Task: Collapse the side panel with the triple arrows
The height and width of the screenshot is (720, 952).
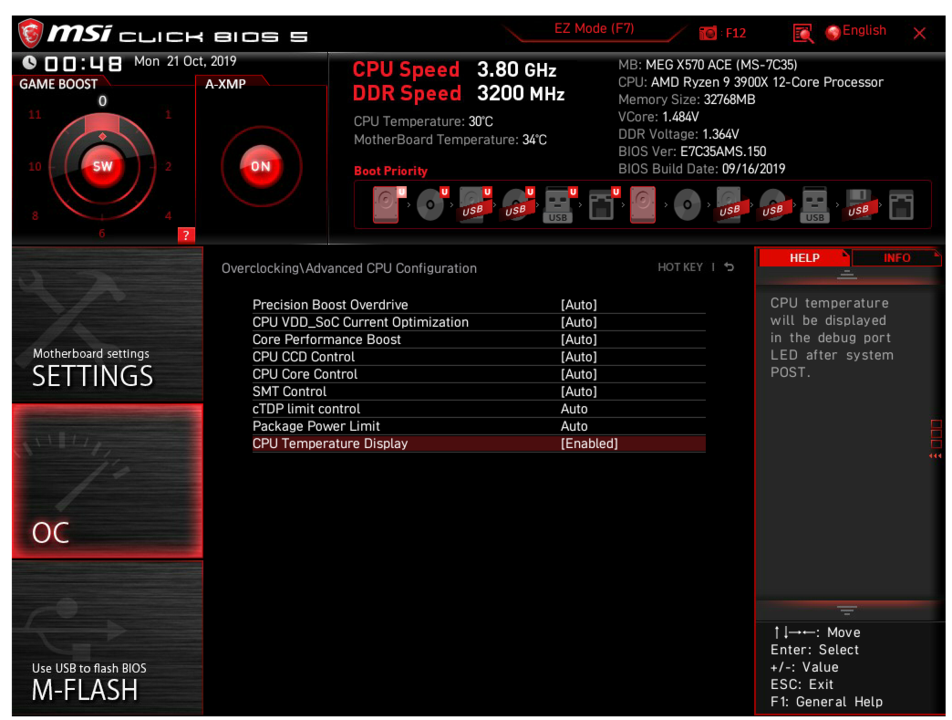Action: [935, 455]
